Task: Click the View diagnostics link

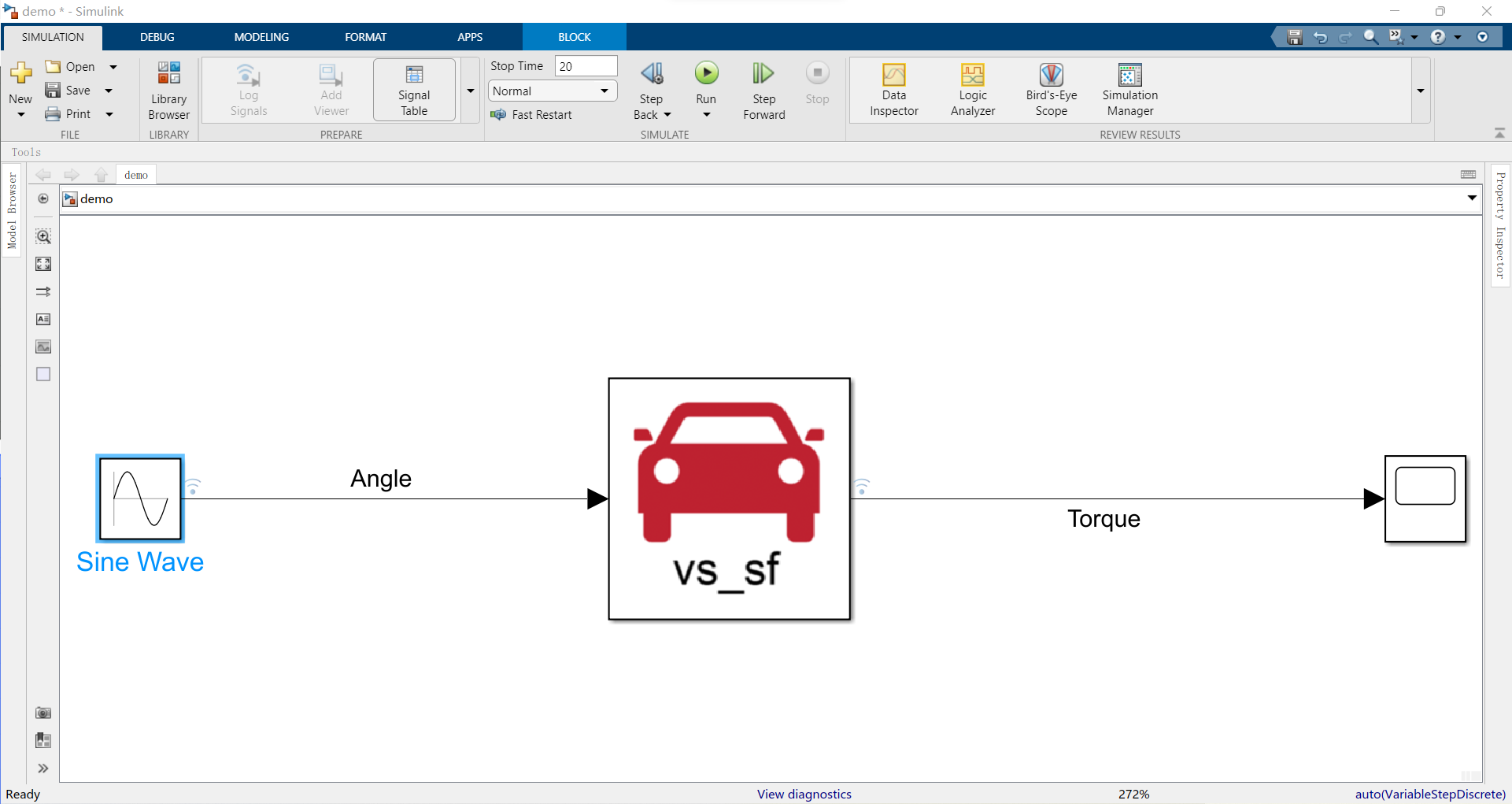Action: coord(804,794)
